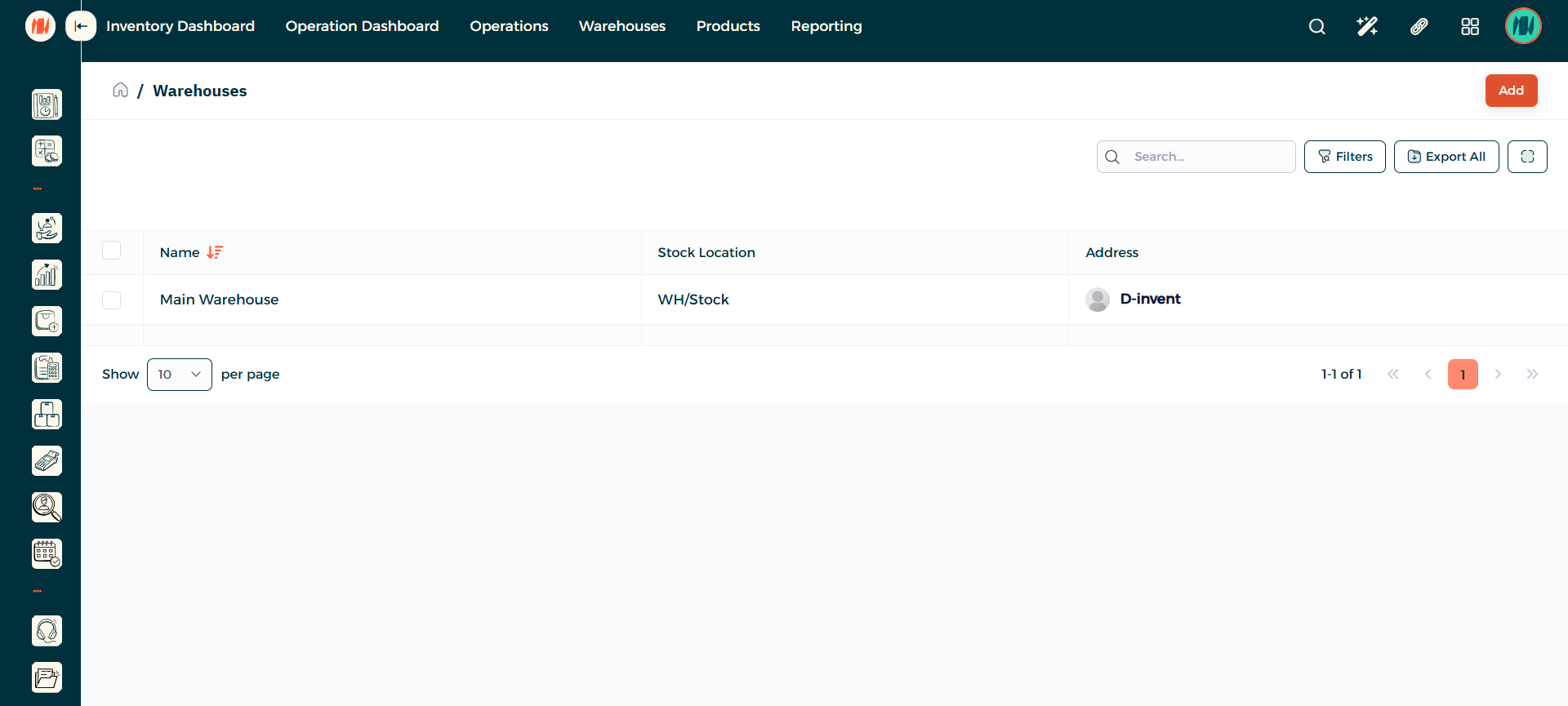Open the rows per page dropdown
This screenshot has height=706, width=1568.
pyautogui.click(x=180, y=375)
